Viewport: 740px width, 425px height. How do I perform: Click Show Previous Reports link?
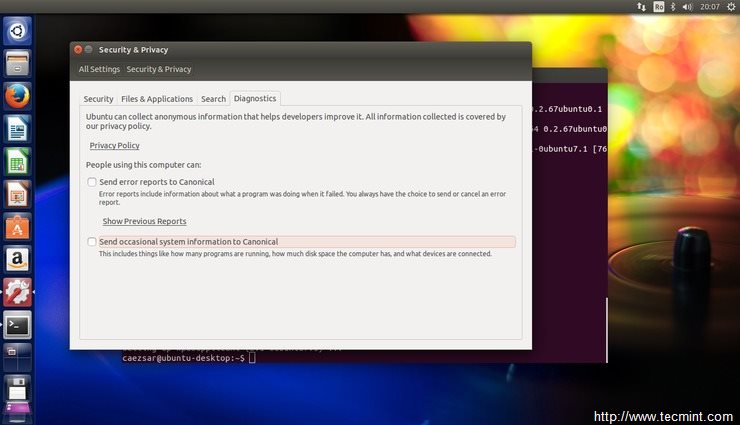(x=144, y=221)
